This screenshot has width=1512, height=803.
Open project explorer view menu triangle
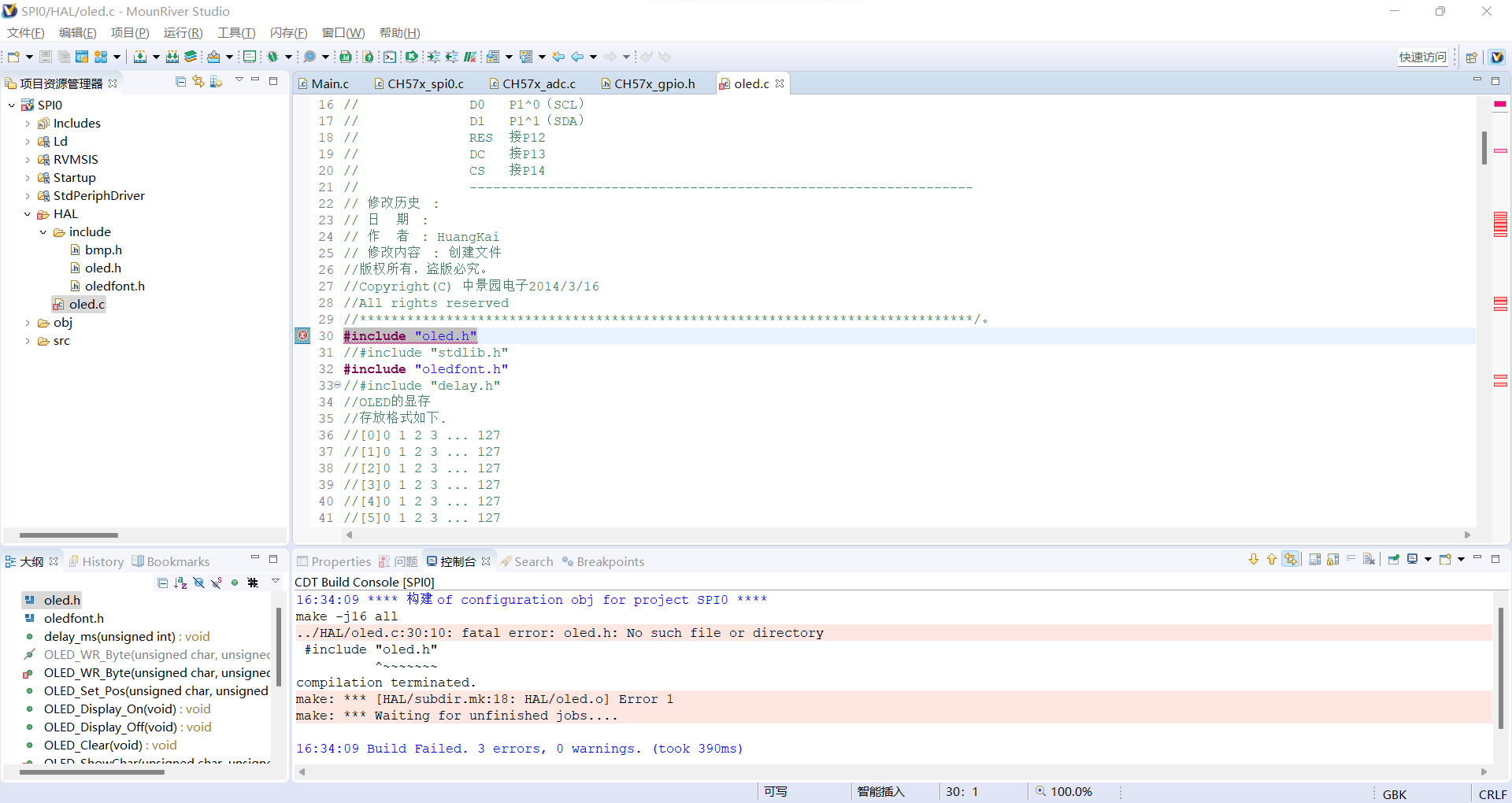coord(239,80)
